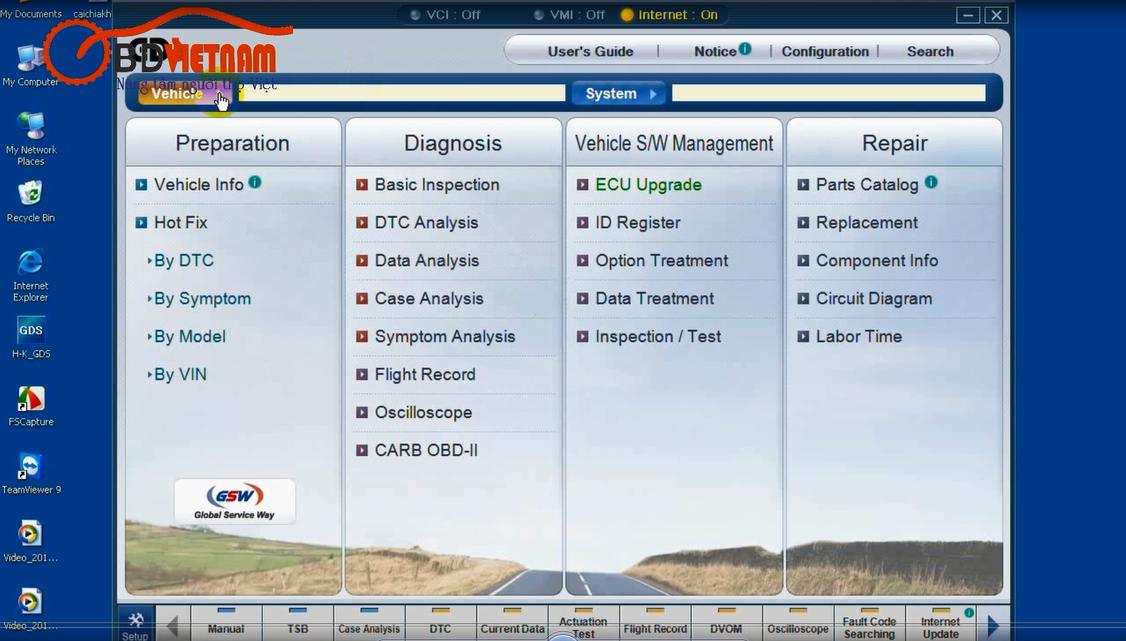Click info badge beside Vehicle Info
1126x641 pixels.
pyautogui.click(x=255, y=182)
